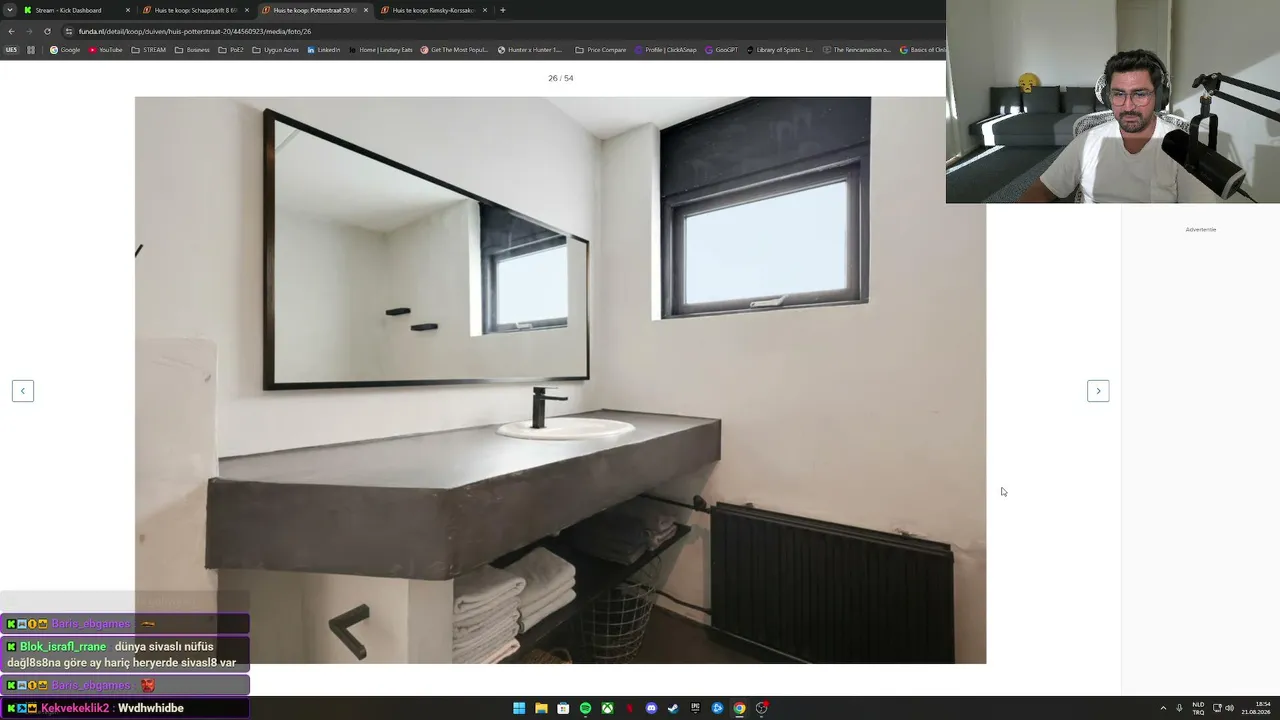Click the 26 / 54 photo counter
1280x720 pixels.
tap(561, 78)
